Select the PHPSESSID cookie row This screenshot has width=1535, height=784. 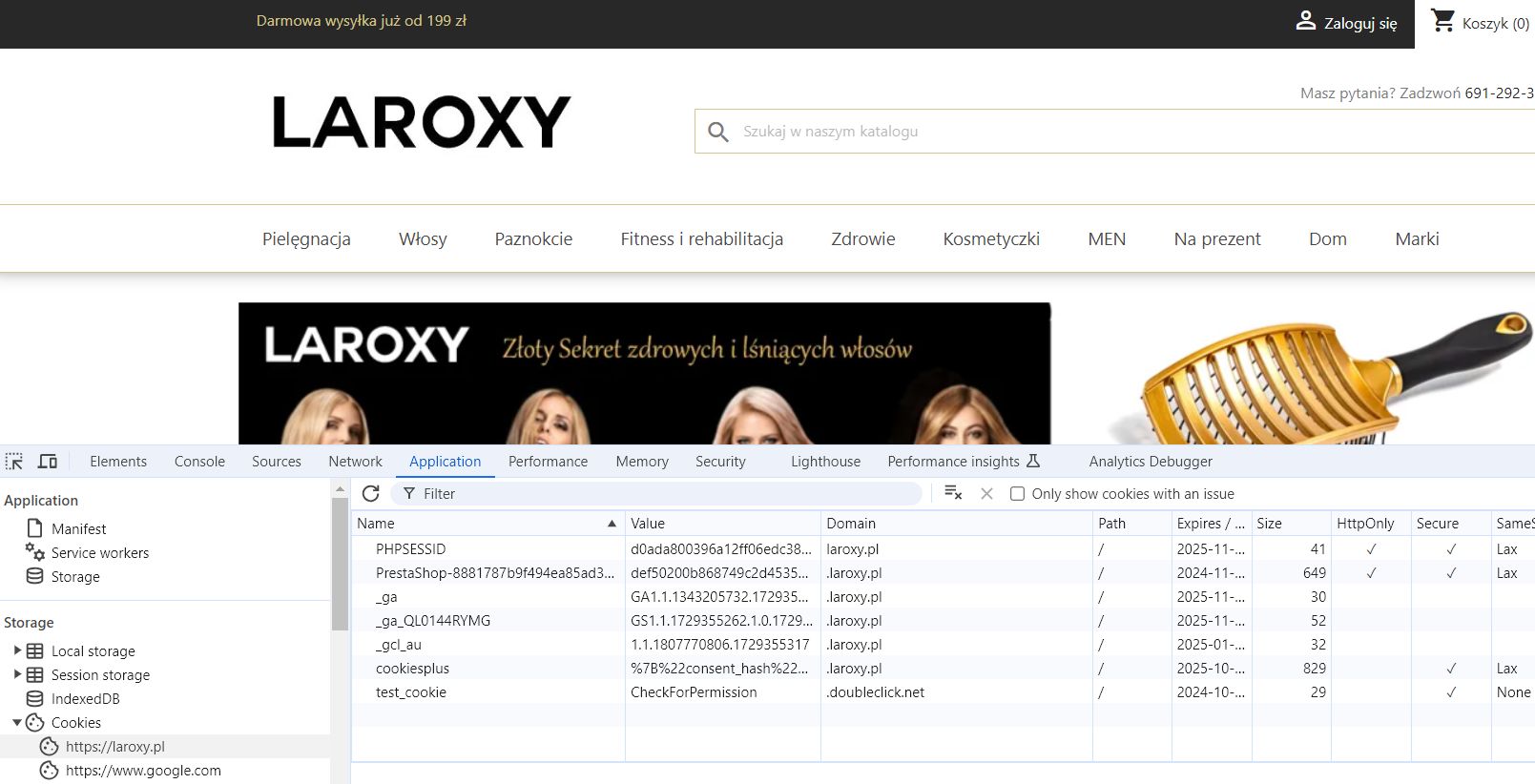410,549
